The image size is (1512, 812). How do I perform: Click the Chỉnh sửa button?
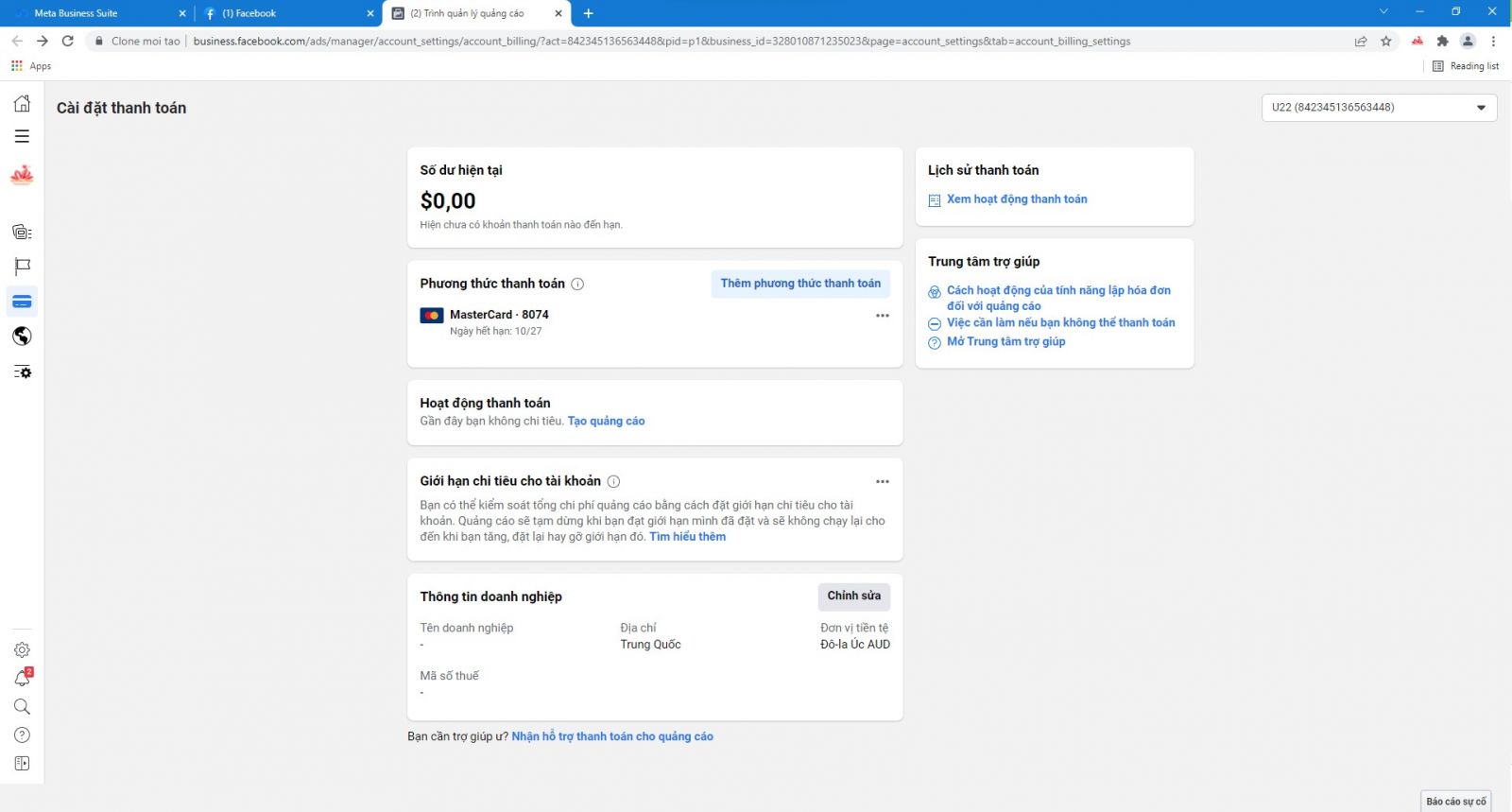tap(854, 596)
